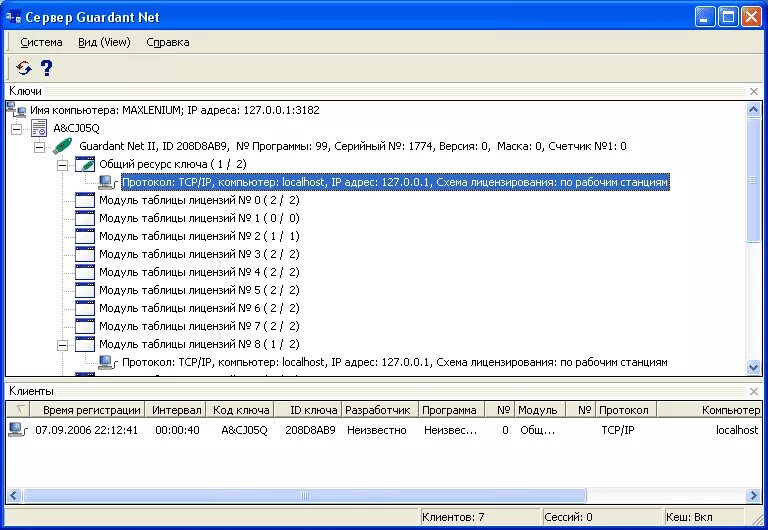Click the Неизвестно developer cell
The width and height of the screenshot is (768, 530).
[377, 430]
